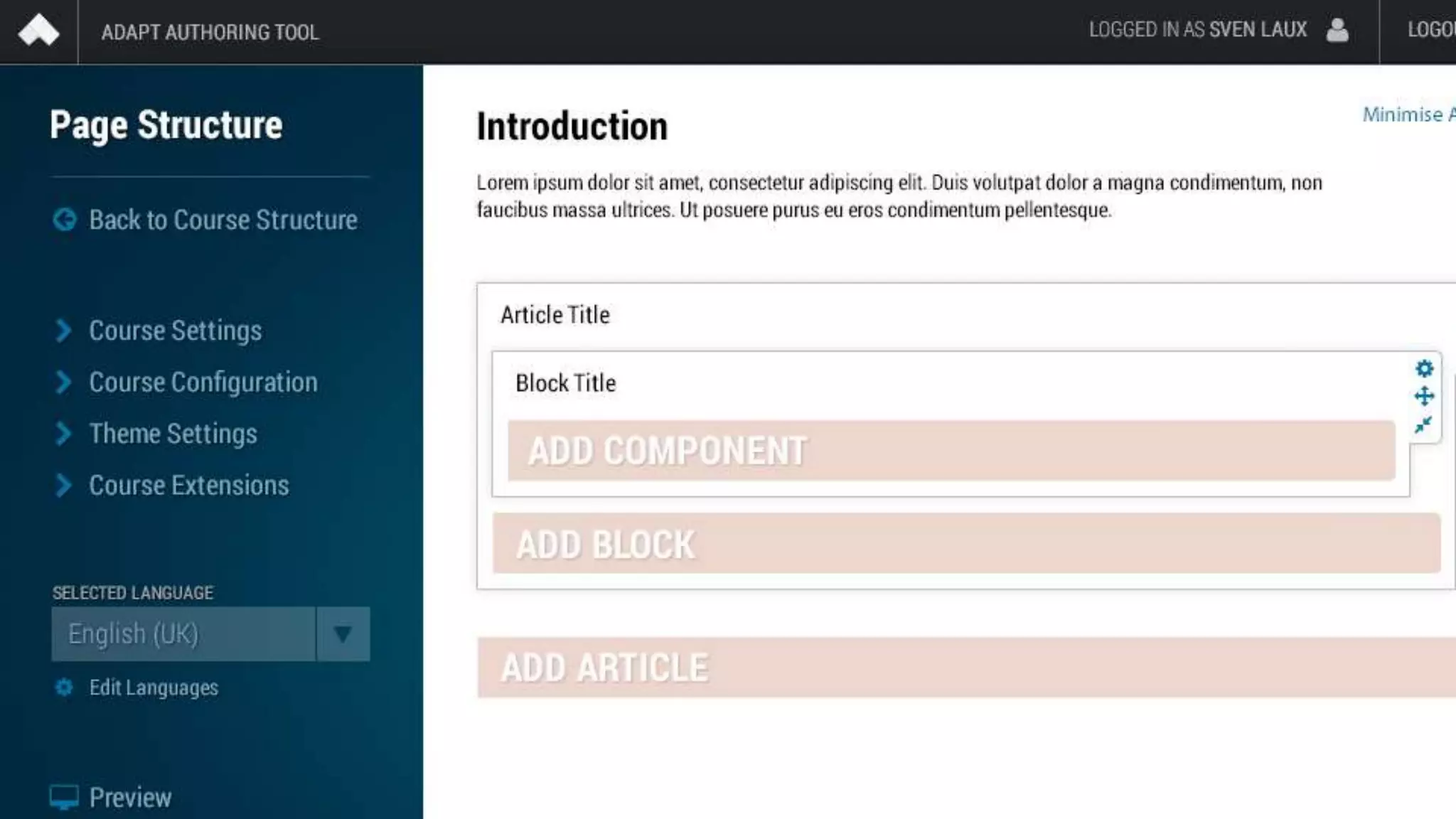Click the block move arrows icon

1424,396
